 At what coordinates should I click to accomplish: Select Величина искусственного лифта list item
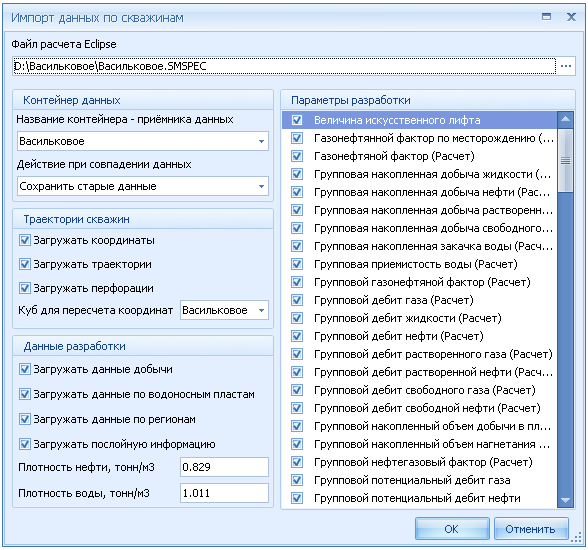coord(419,120)
